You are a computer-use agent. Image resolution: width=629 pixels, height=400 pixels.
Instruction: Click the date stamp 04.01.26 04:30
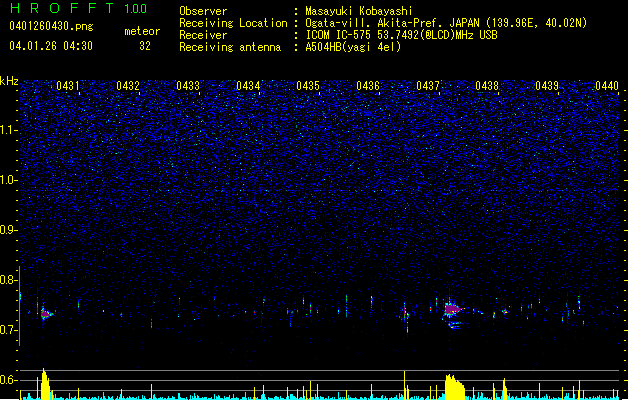tap(51, 46)
